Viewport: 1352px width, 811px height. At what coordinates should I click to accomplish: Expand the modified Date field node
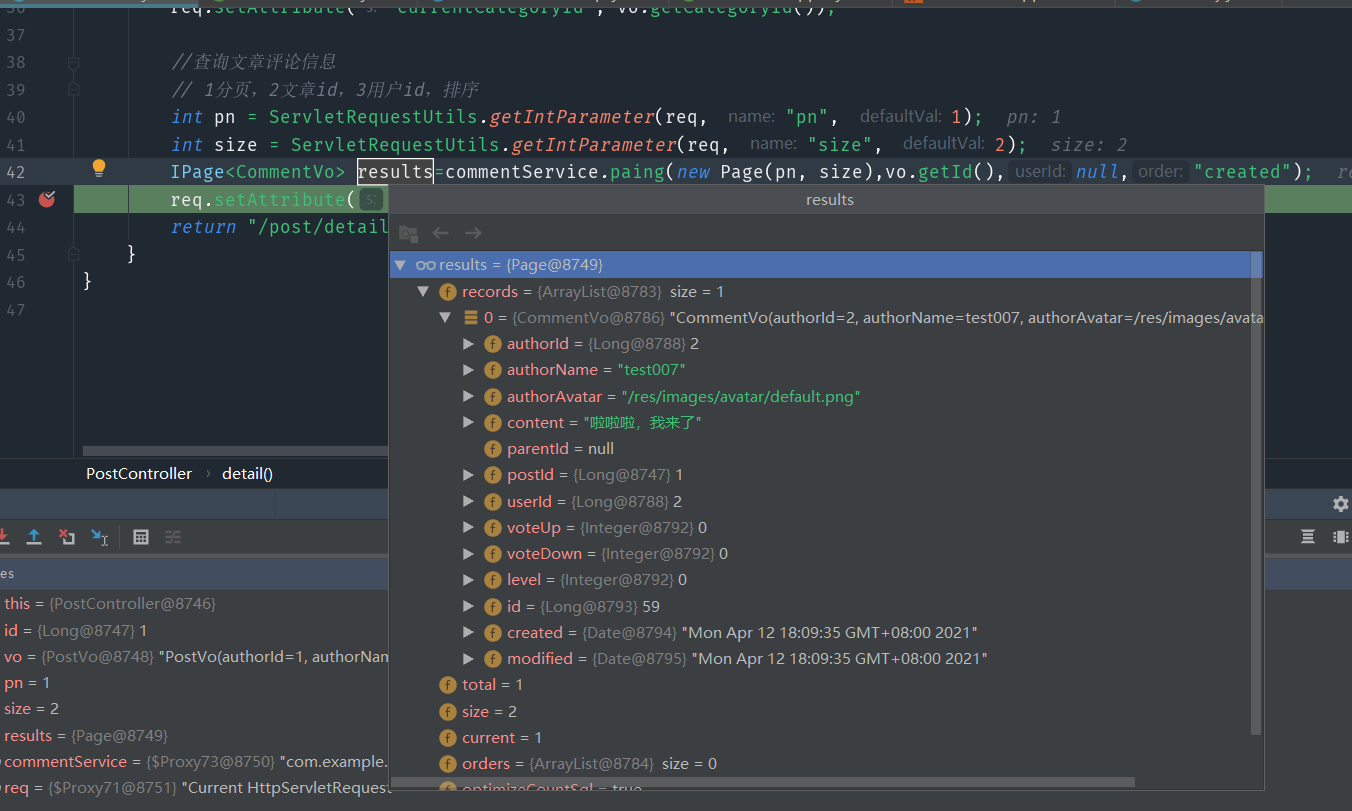(468, 659)
